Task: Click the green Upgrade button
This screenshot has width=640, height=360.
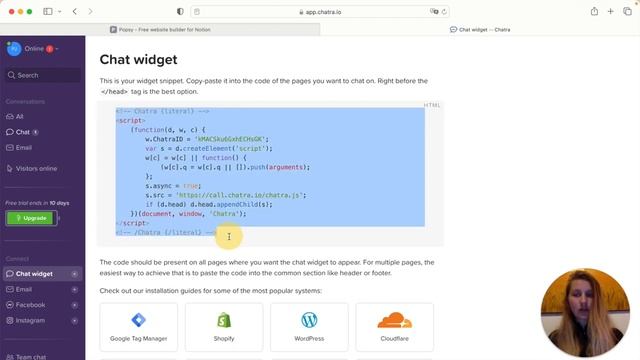Action: 31,218
